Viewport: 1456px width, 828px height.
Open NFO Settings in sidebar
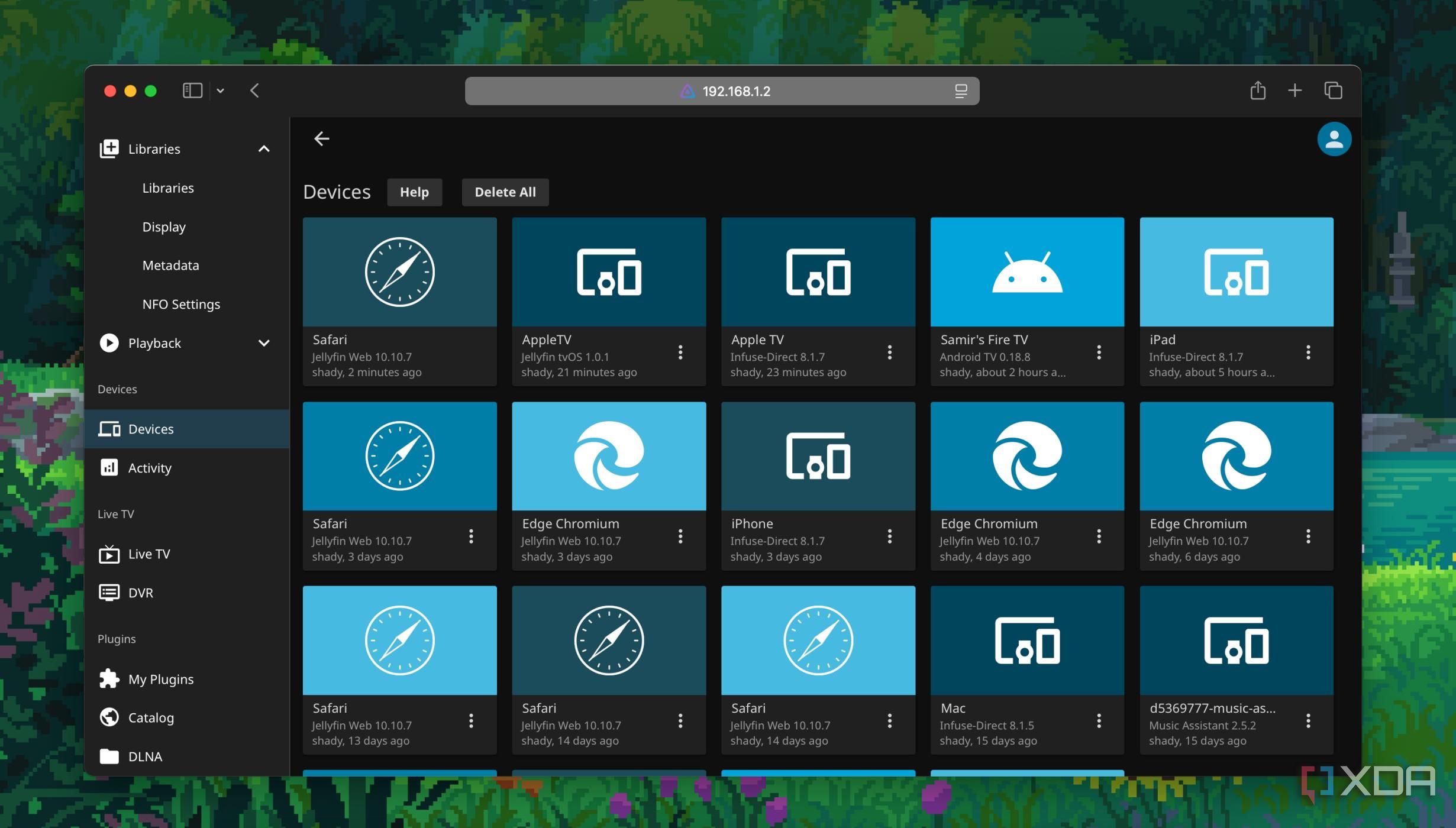[x=181, y=304]
